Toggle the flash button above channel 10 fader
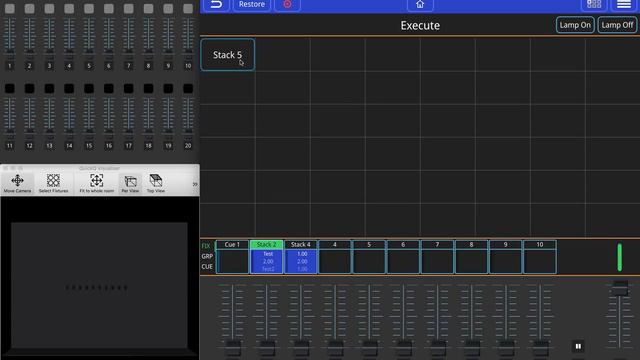The width and height of the screenshot is (640, 360). tap(188, 9)
